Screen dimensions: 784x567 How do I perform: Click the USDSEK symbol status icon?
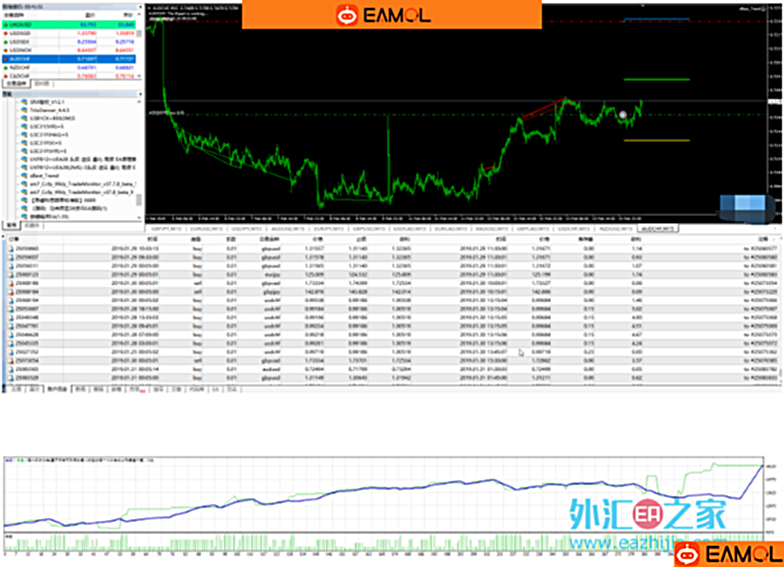(5, 41)
